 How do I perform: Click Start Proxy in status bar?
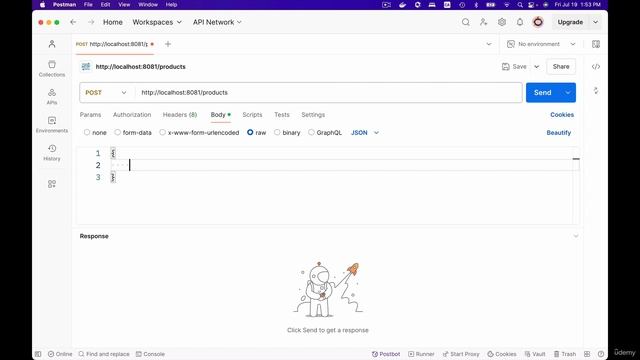coord(461,354)
